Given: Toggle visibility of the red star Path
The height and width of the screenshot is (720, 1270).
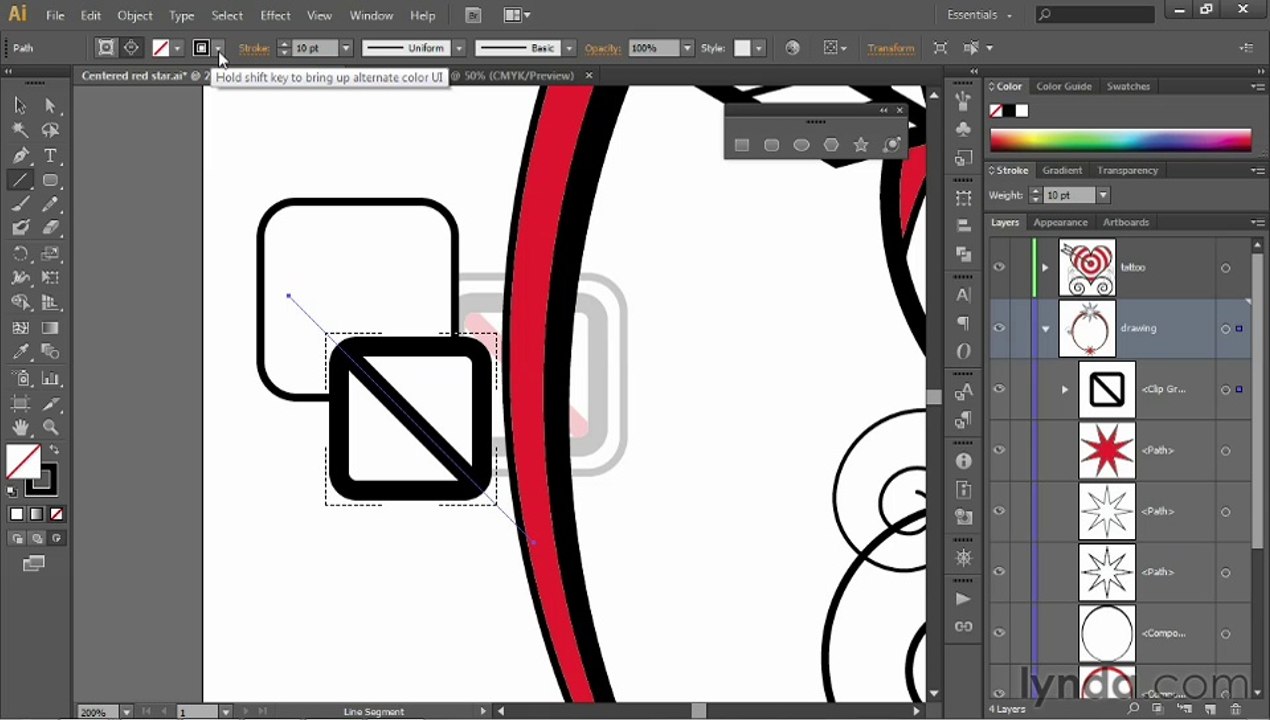Looking at the screenshot, I should pos(999,450).
